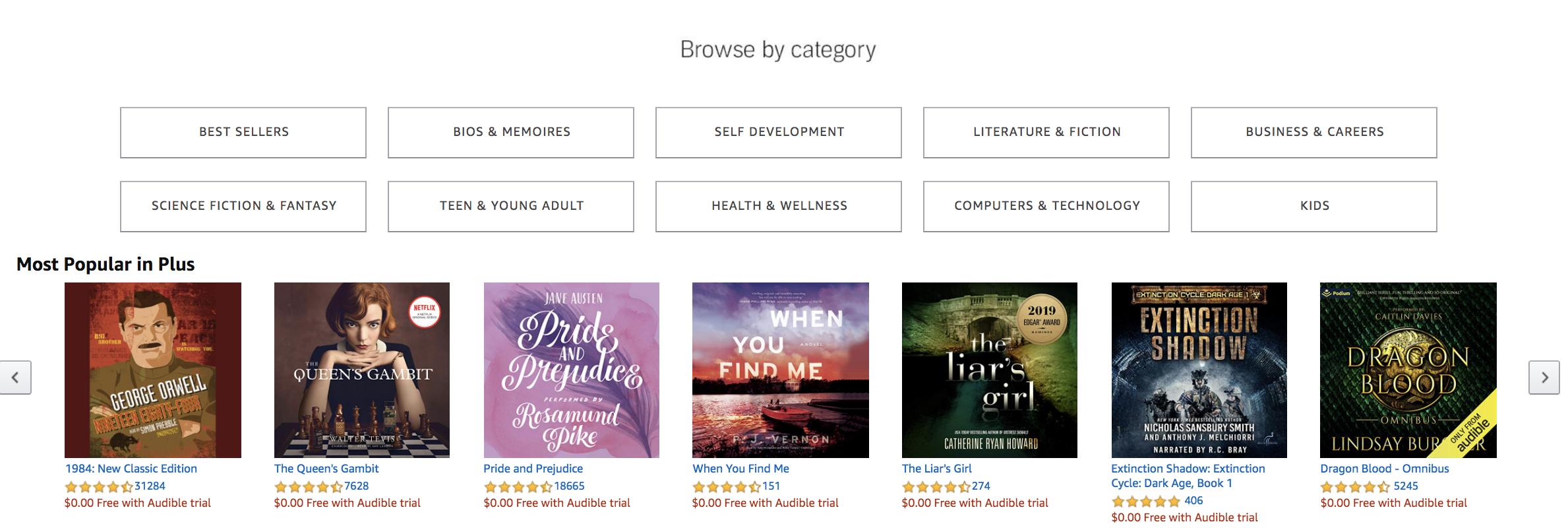1568x528 pixels.
Task: Click the Dragon Blood Omnibus cover
Action: point(1408,370)
